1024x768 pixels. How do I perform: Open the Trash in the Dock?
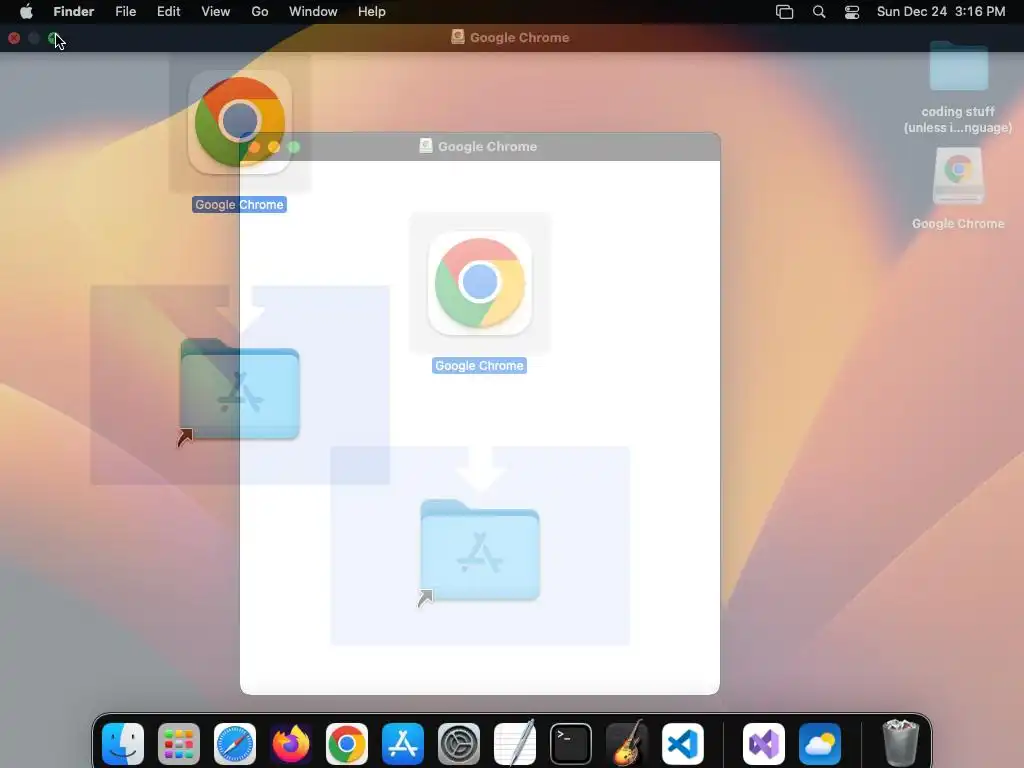(901, 744)
